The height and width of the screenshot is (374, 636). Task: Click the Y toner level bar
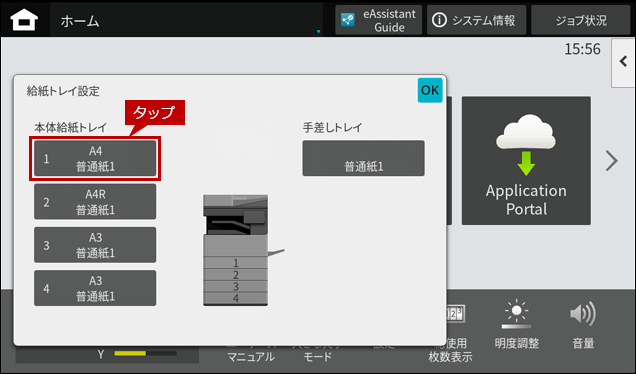(x=146, y=354)
